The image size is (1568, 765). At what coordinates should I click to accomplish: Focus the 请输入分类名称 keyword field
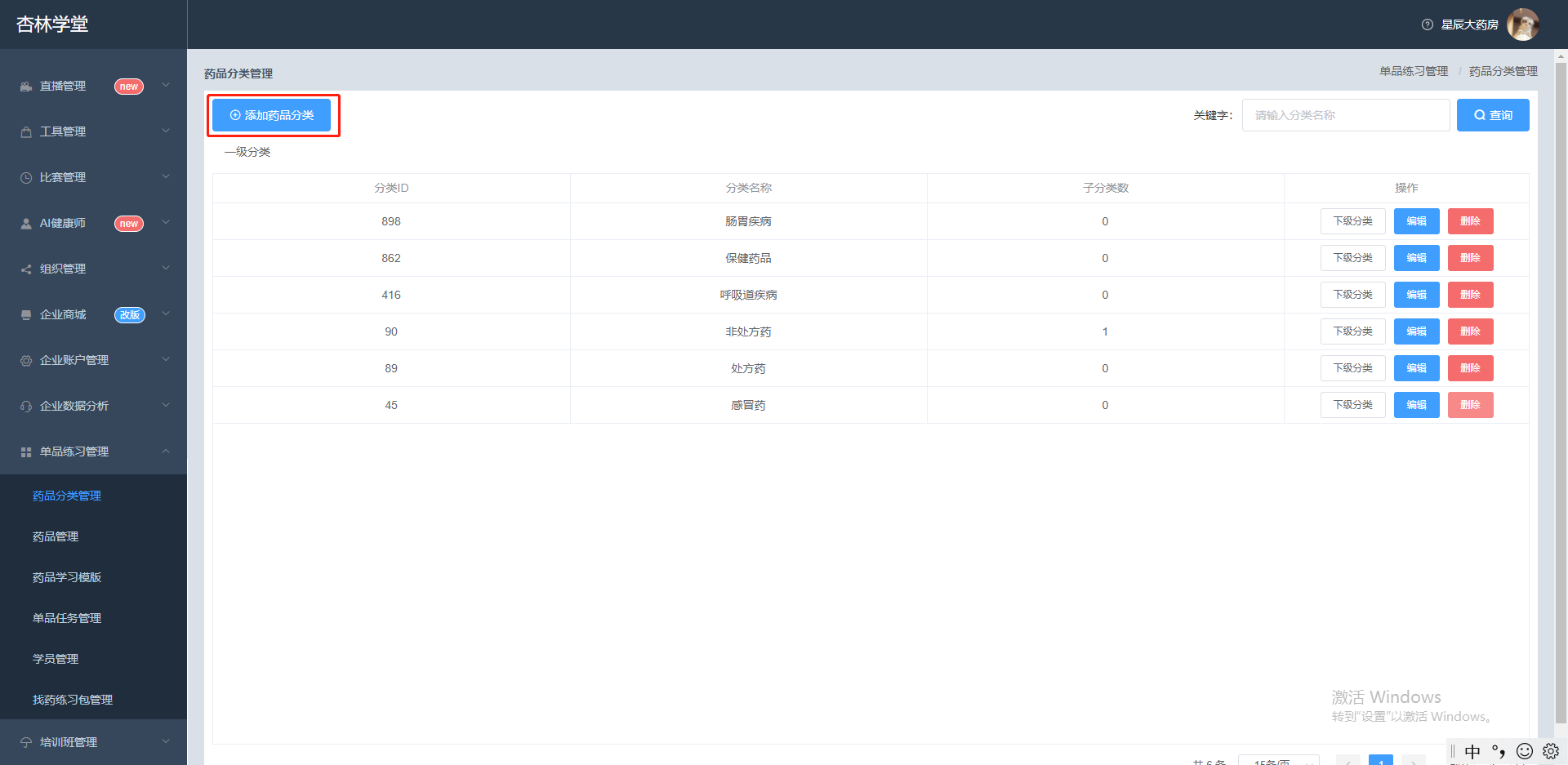point(1346,115)
